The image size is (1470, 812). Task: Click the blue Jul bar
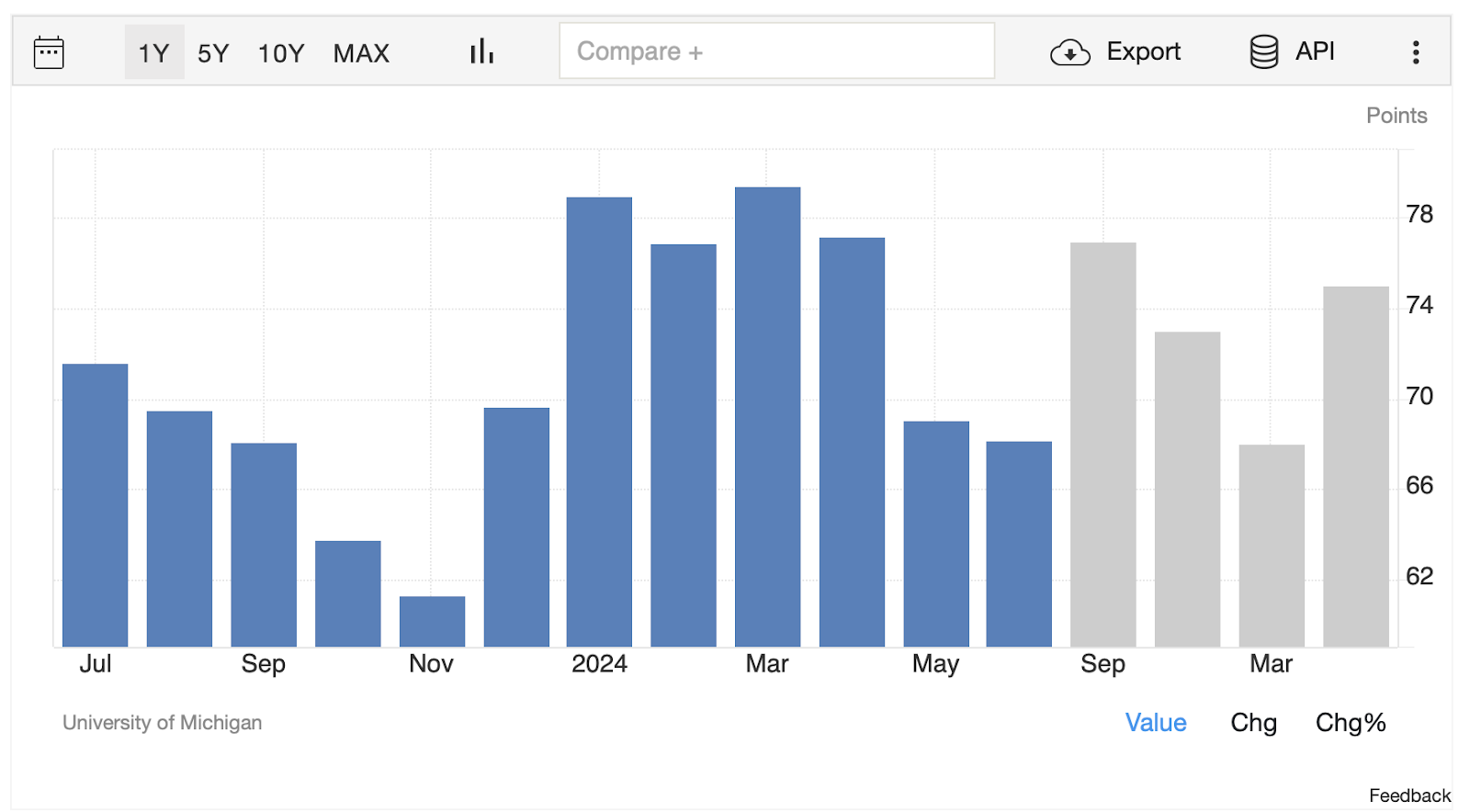click(x=96, y=505)
